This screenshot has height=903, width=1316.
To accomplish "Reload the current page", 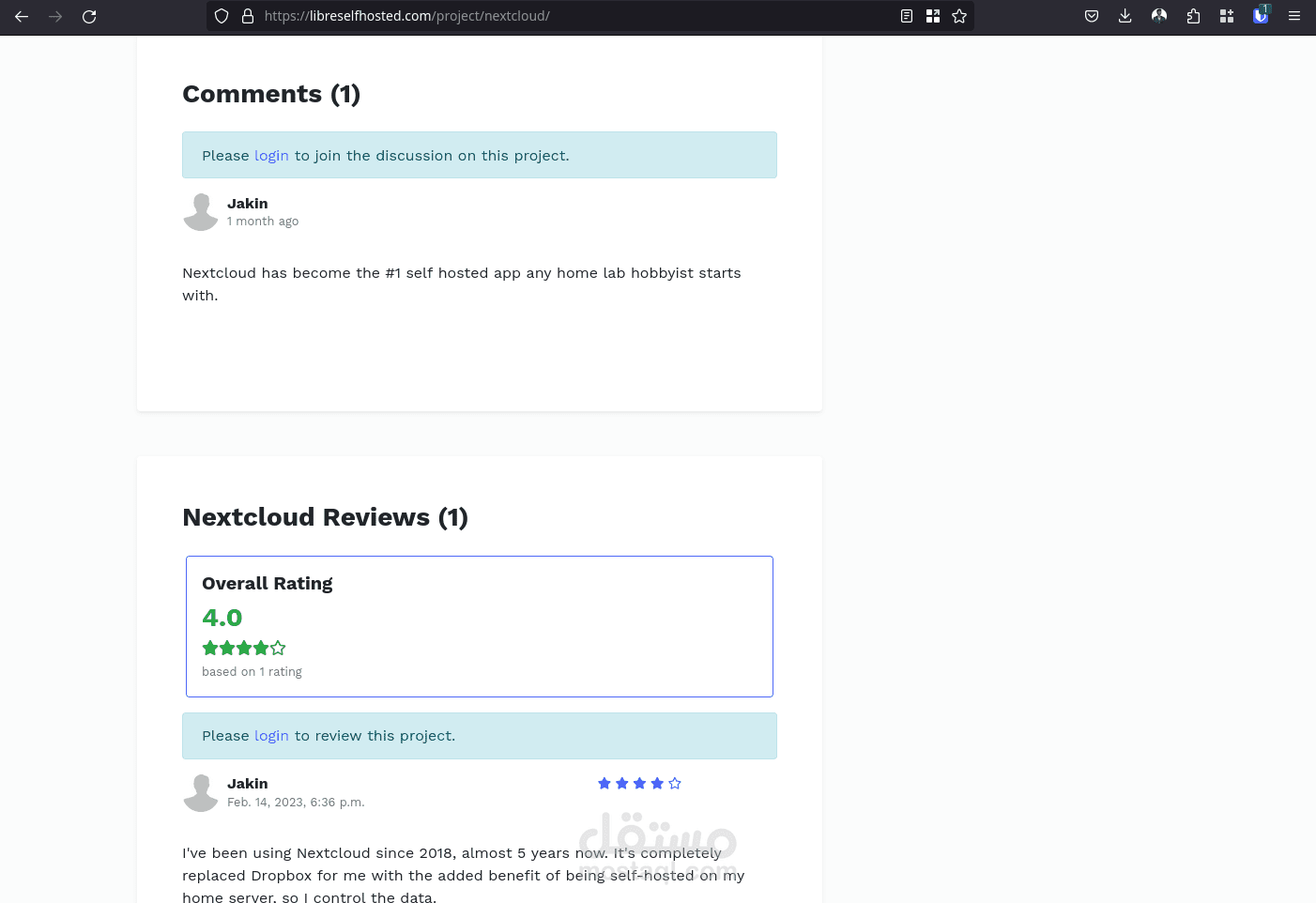I will (x=89, y=16).
